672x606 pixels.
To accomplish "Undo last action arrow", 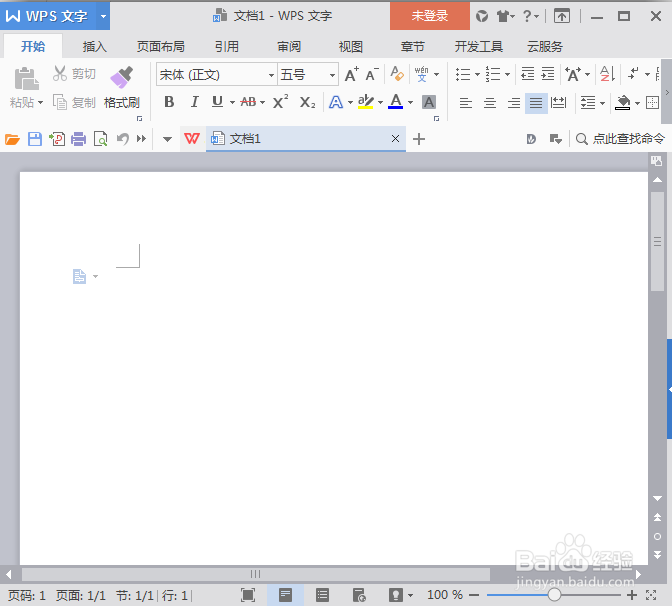I will [123, 139].
